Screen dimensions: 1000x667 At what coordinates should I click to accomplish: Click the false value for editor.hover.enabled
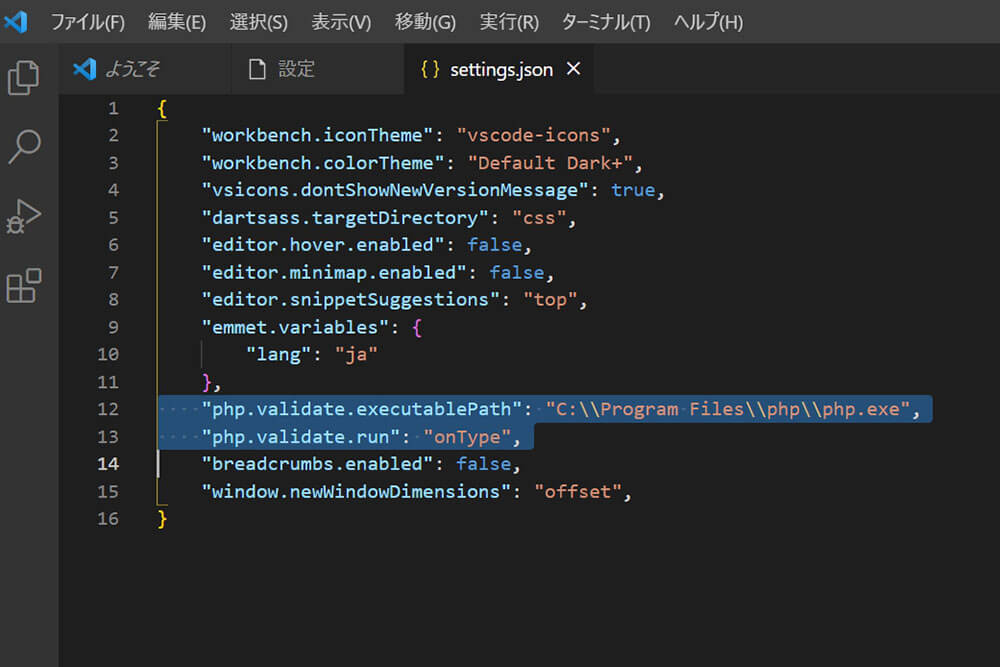(x=494, y=245)
